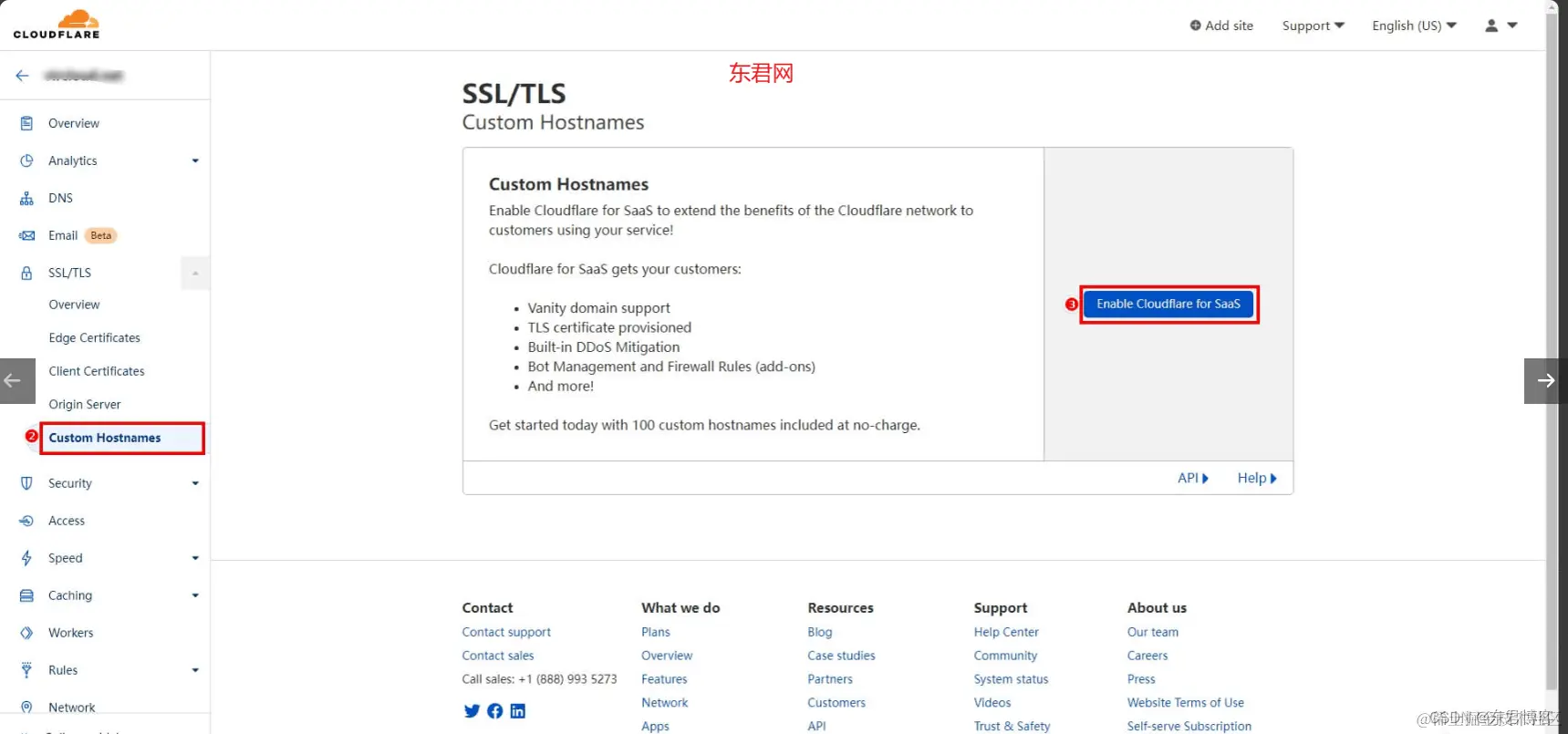
Task: Open the Videos footer link
Action: [x=992, y=703]
